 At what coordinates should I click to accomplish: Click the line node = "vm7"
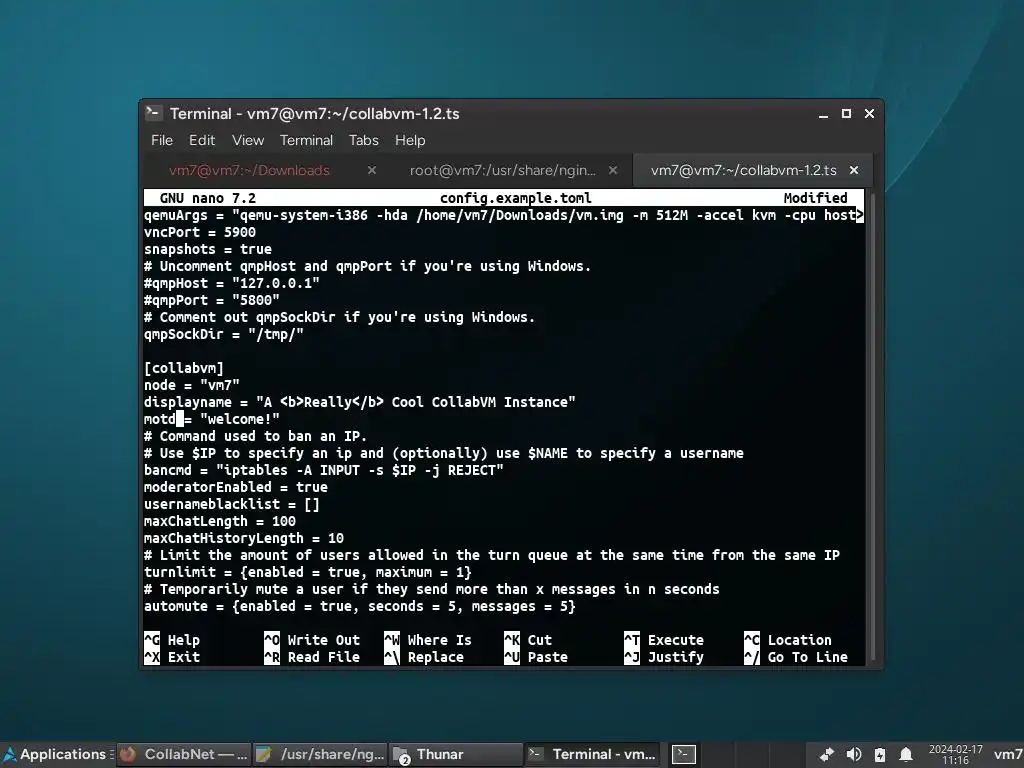coord(192,385)
